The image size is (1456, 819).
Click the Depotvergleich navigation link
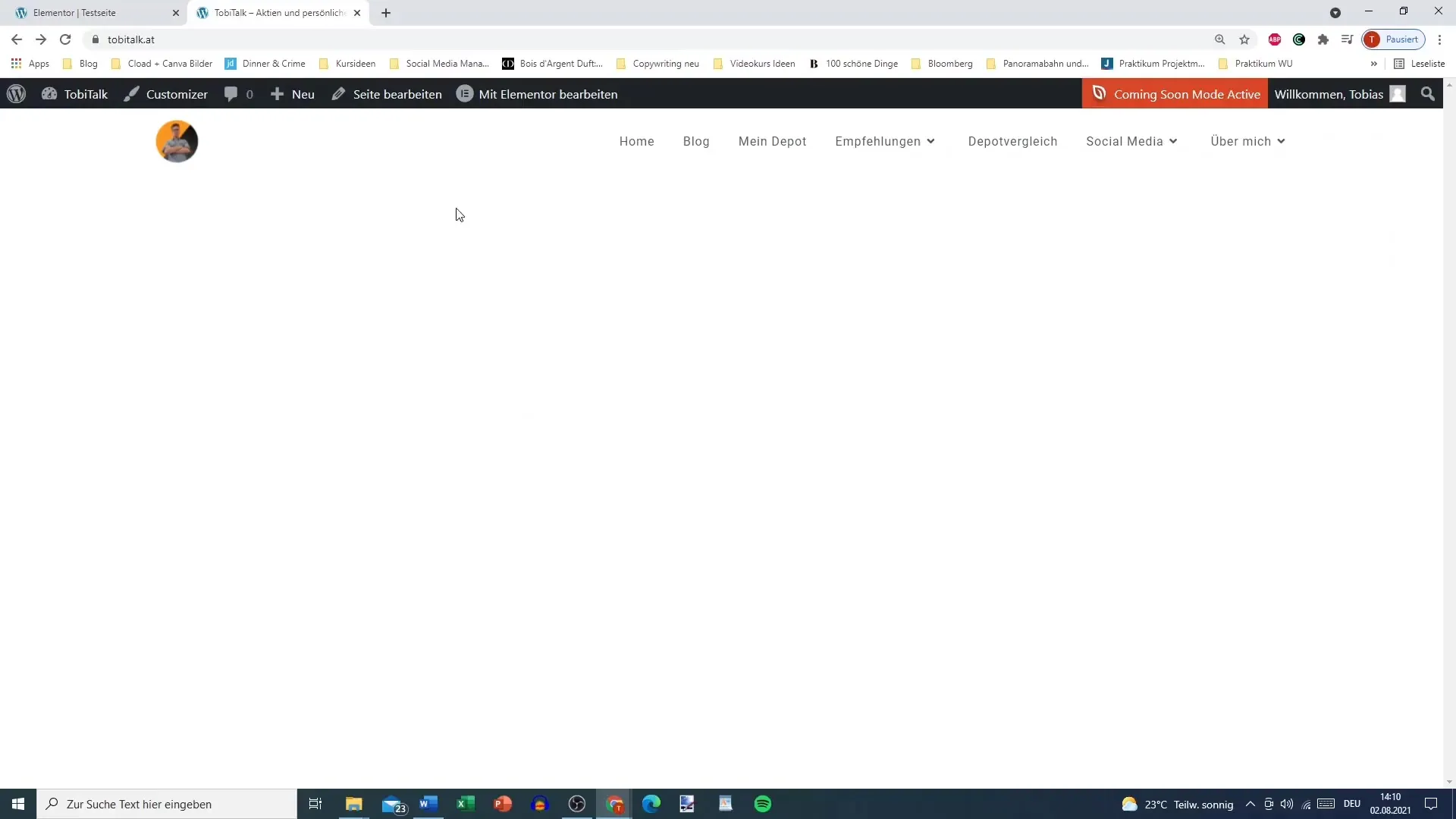[1013, 141]
